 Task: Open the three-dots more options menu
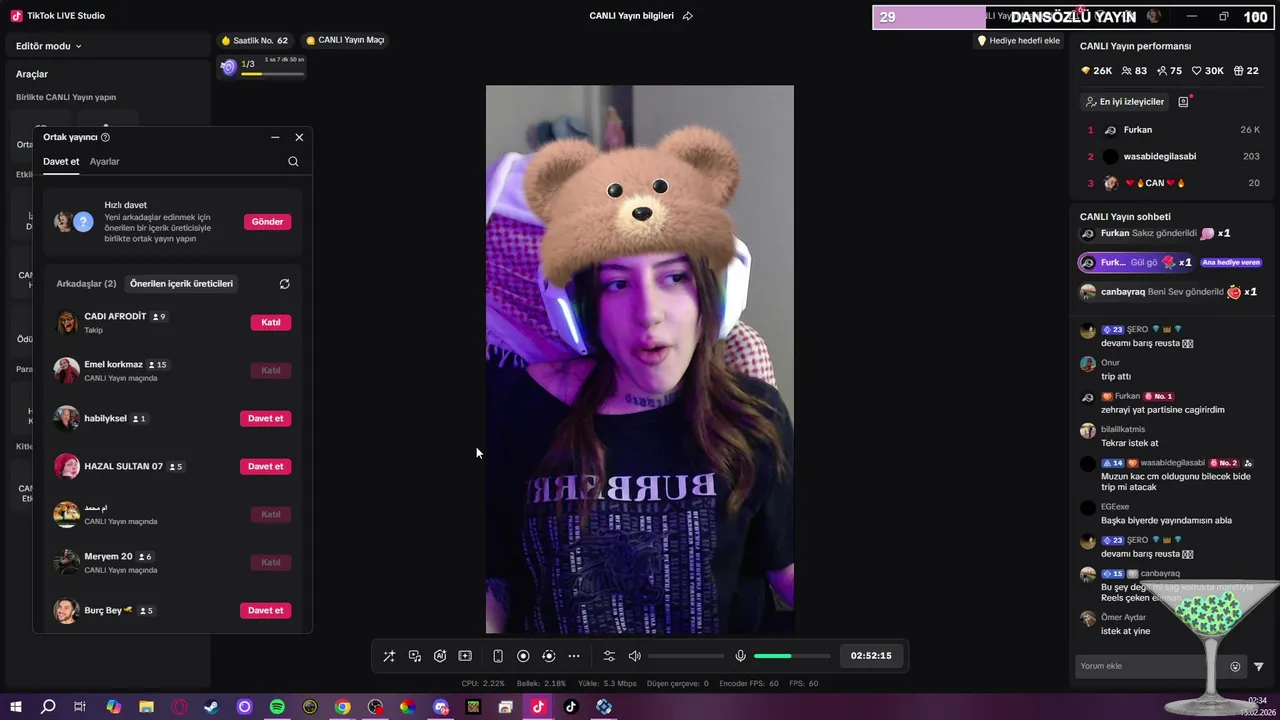[574, 656]
